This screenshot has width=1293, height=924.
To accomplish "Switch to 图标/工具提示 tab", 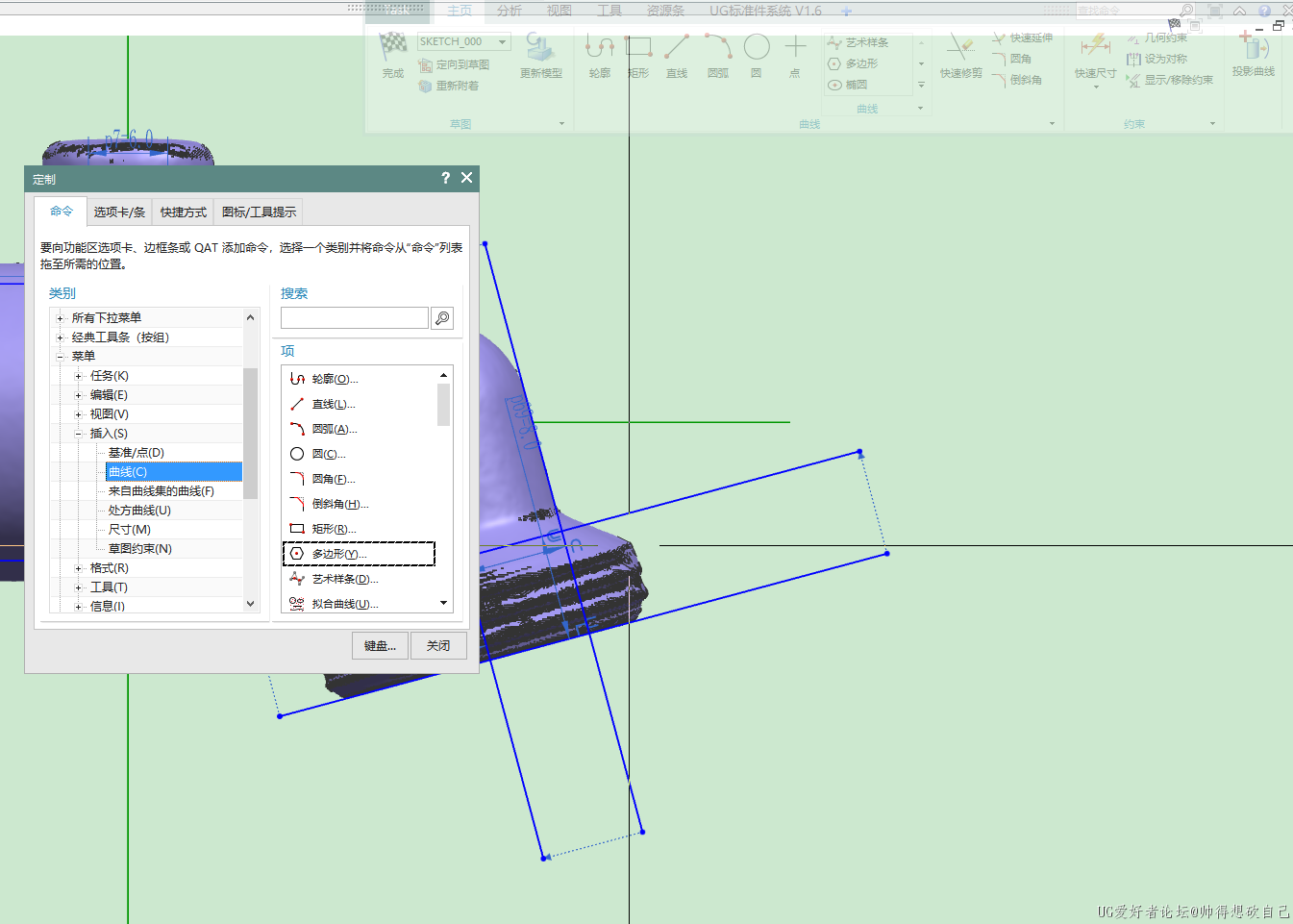I will coord(260,212).
